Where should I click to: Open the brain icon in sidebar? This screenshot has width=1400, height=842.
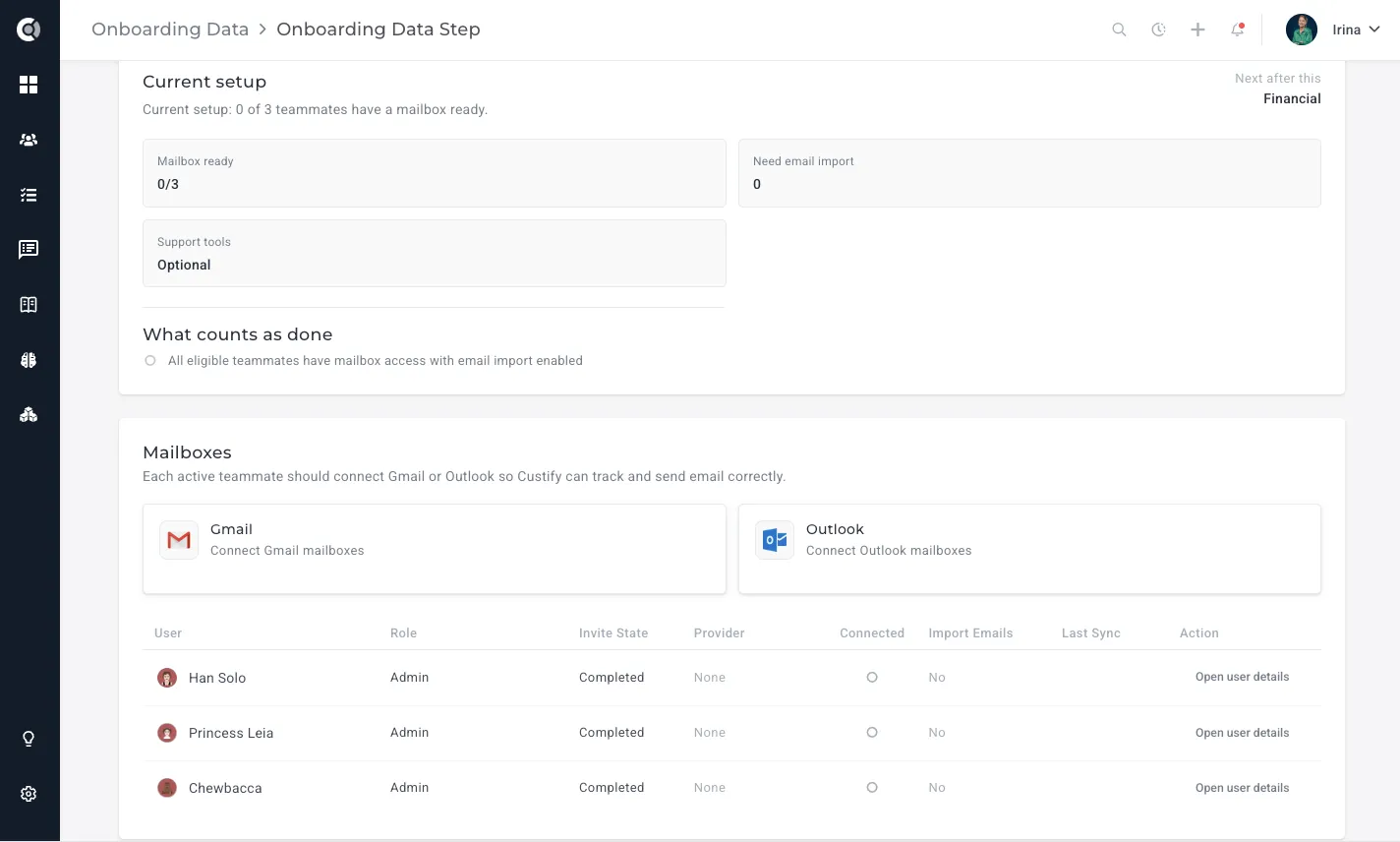29,360
